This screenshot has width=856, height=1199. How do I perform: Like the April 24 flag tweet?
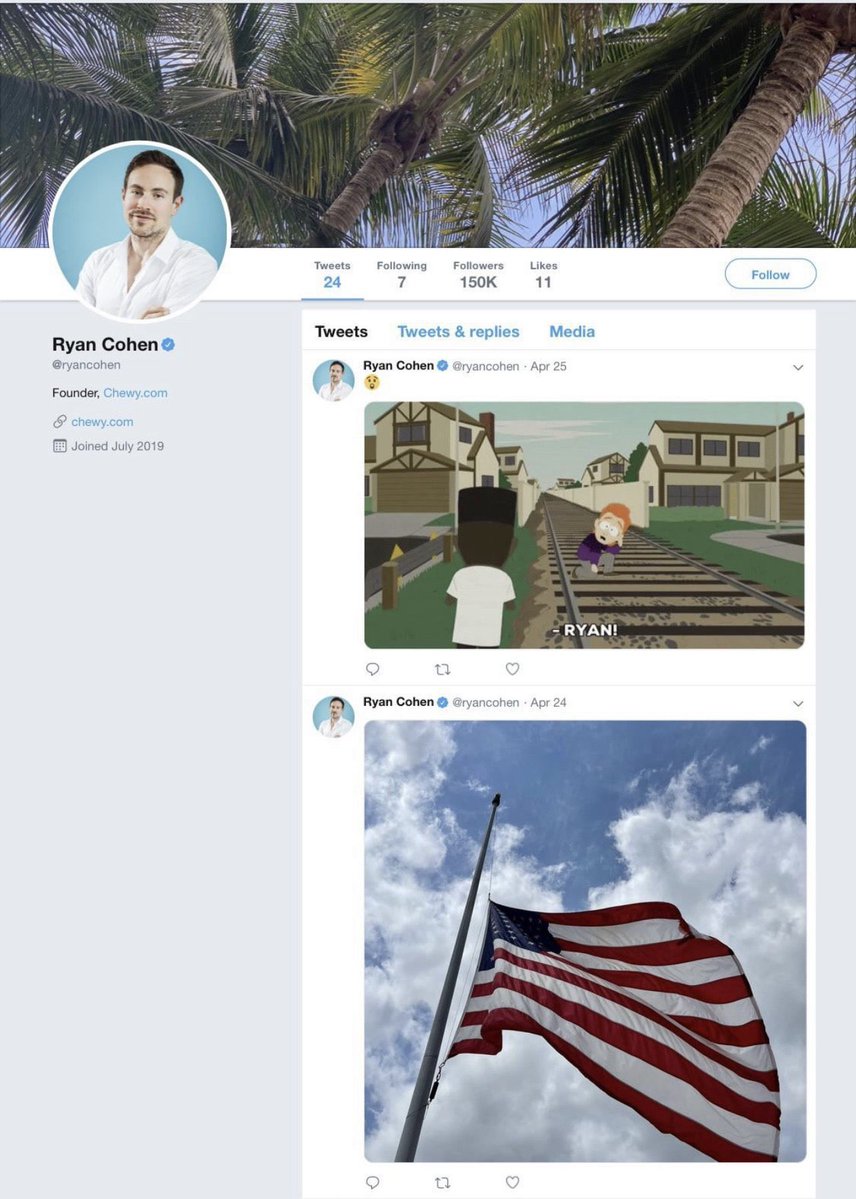click(512, 1182)
